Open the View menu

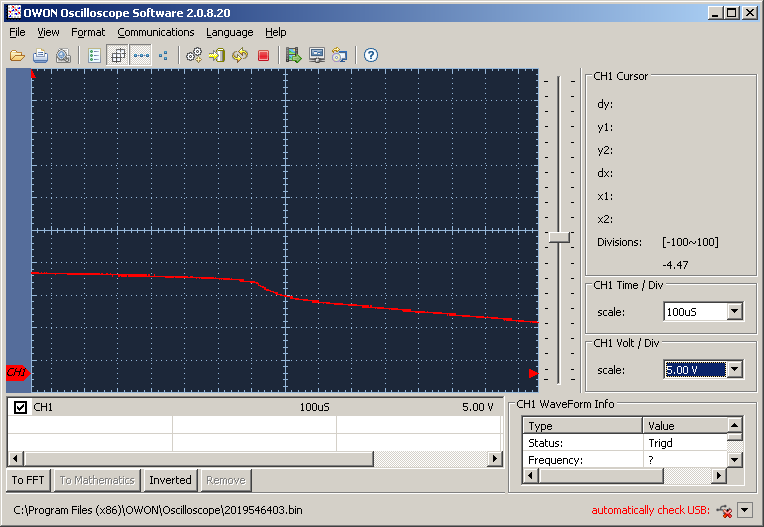coord(48,33)
